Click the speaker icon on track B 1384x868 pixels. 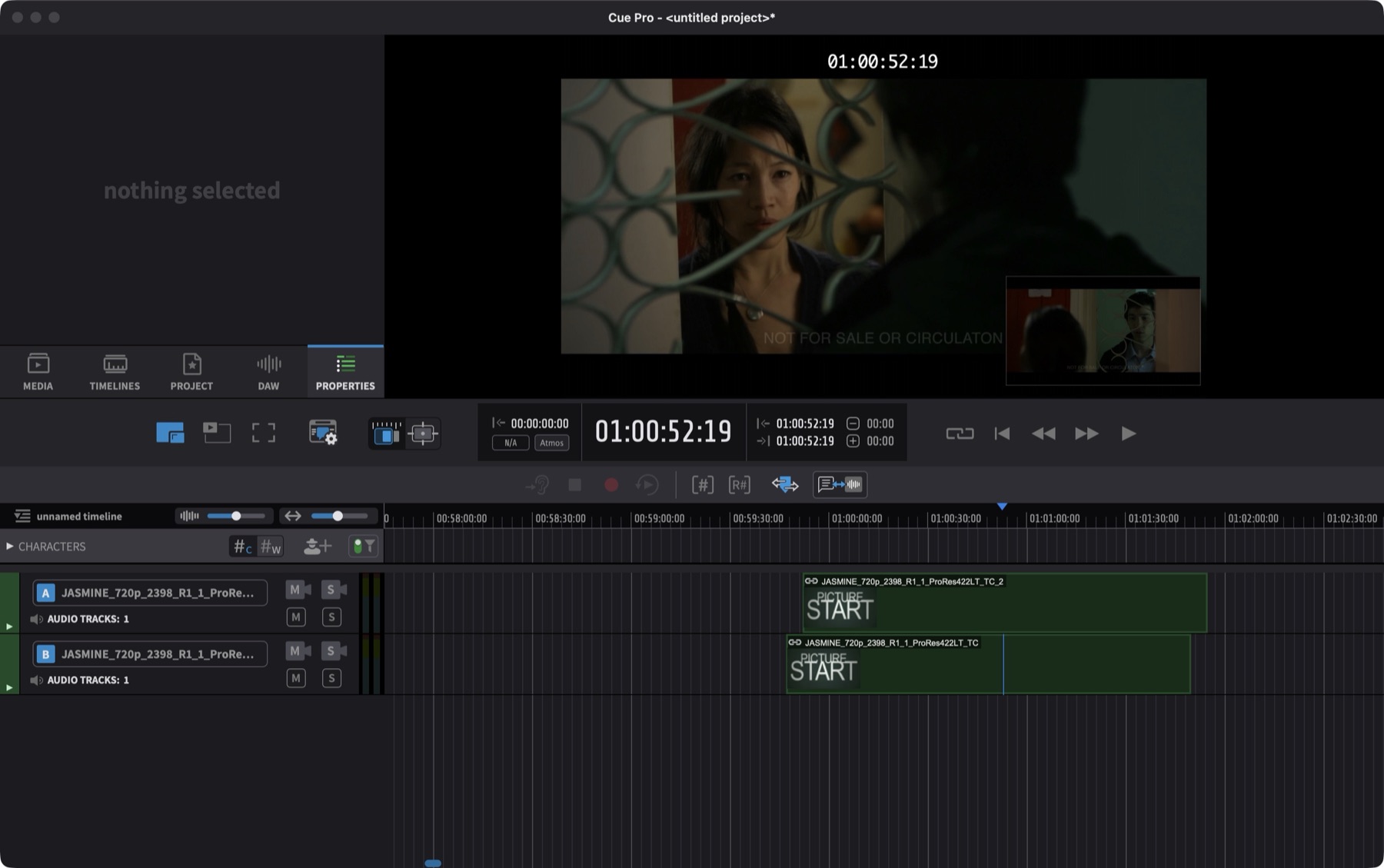tap(36, 680)
